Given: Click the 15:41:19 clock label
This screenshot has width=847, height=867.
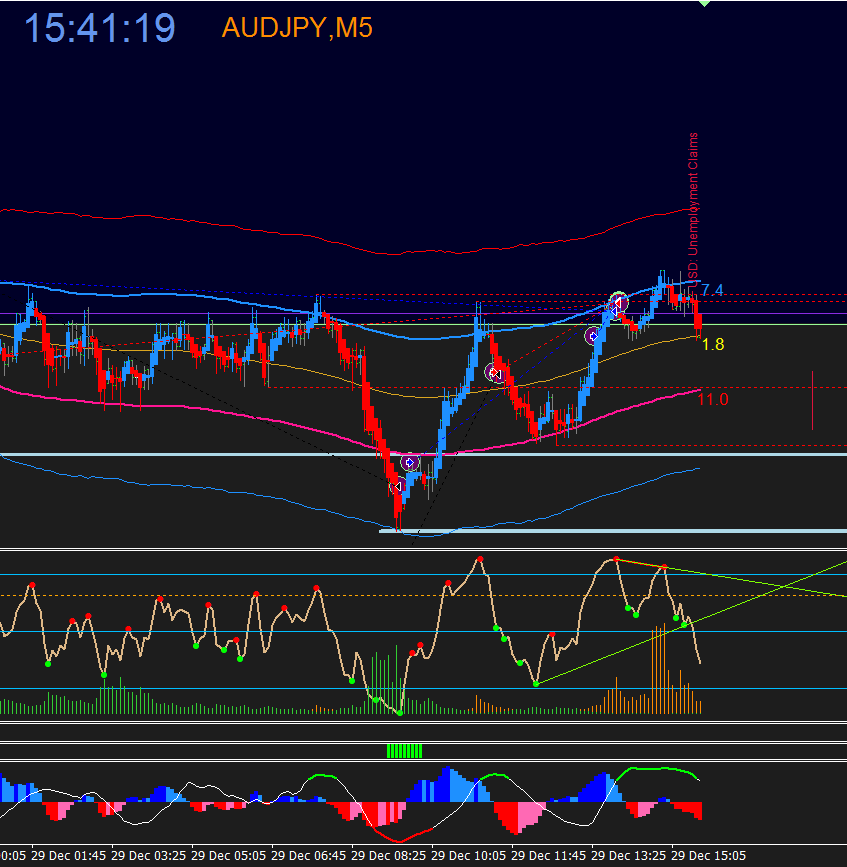Looking at the screenshot, I should (x=100, y=28).
